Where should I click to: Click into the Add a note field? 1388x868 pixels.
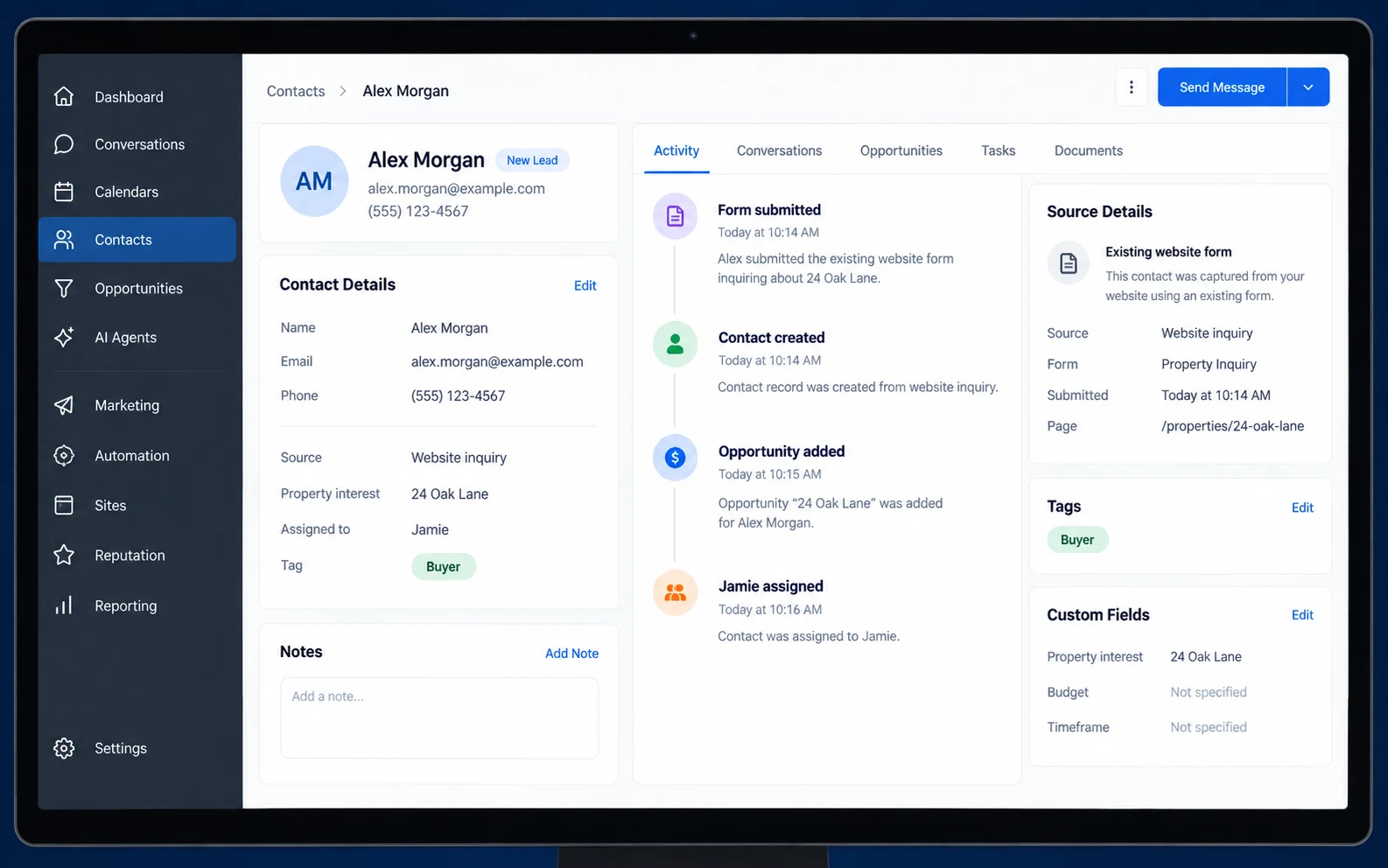tap(439, 717)
